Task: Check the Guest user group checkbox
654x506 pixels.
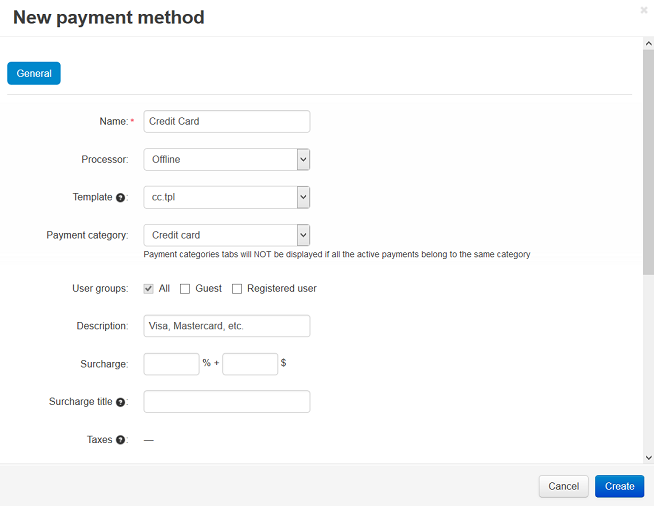Action: [x=185, y=289]
